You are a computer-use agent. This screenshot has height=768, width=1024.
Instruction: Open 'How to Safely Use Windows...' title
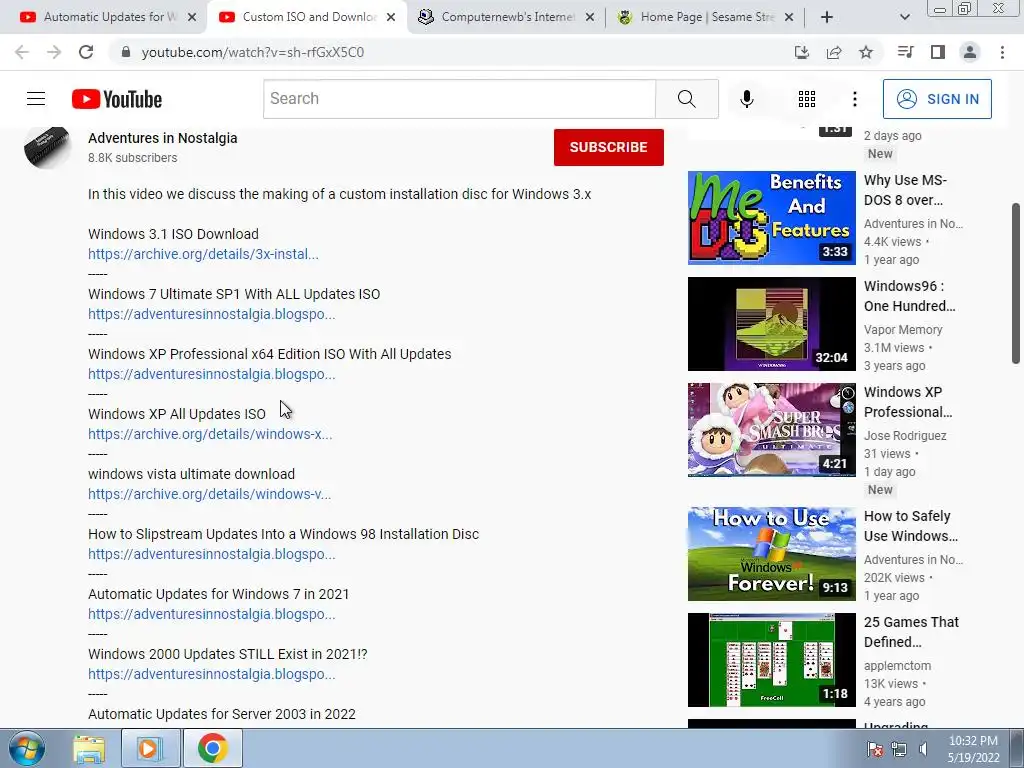(x=910, y=526)
